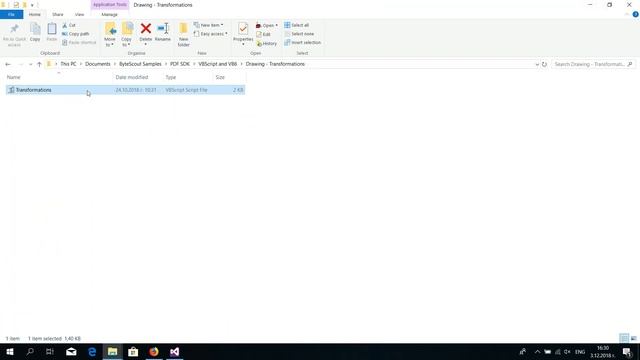Viewport: 640px width, 360px height.
Task: Launch Microsoft Edge from taskbar
Action: tap(92, 351)
